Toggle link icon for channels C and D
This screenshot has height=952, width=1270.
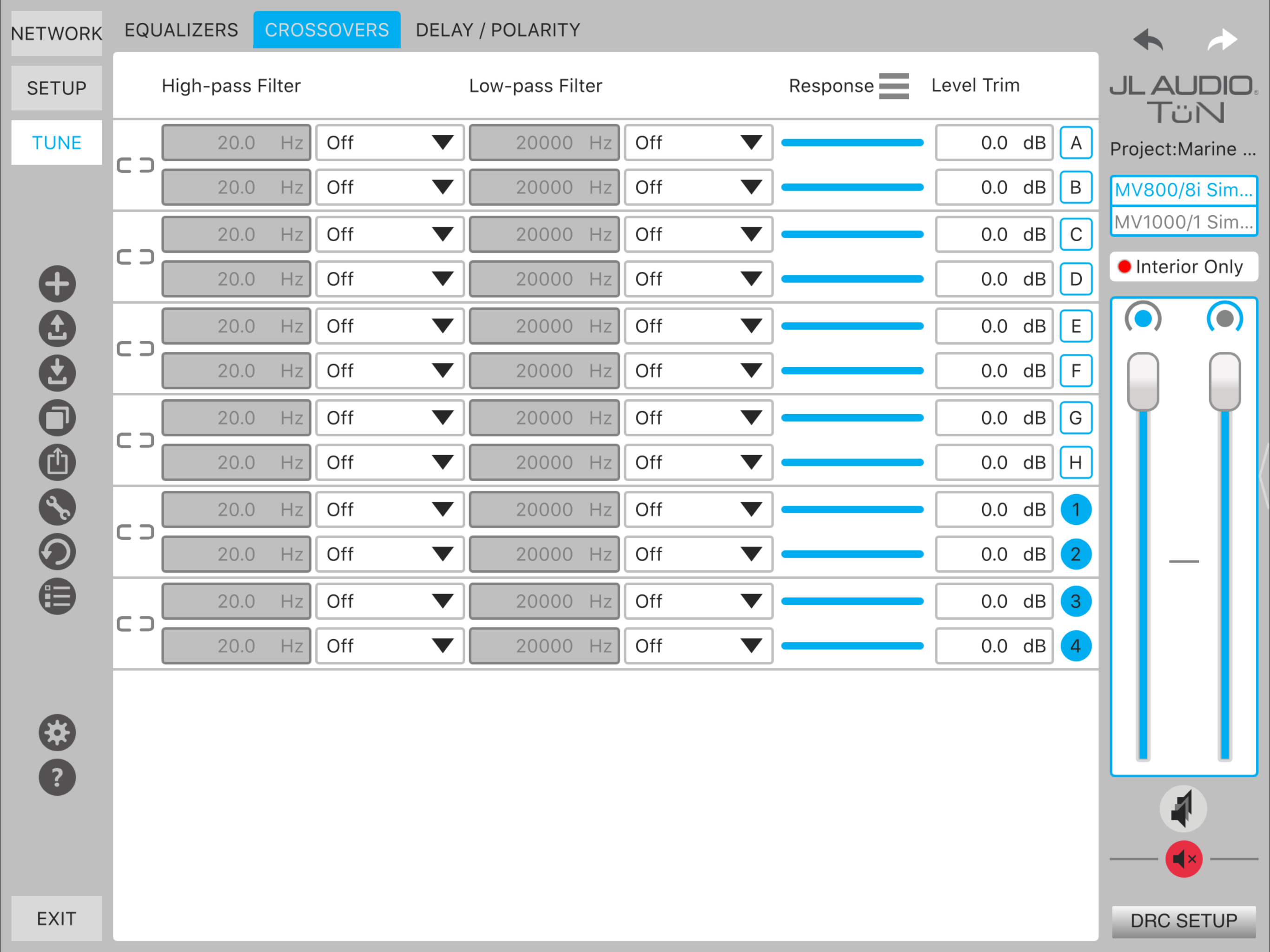135,257
